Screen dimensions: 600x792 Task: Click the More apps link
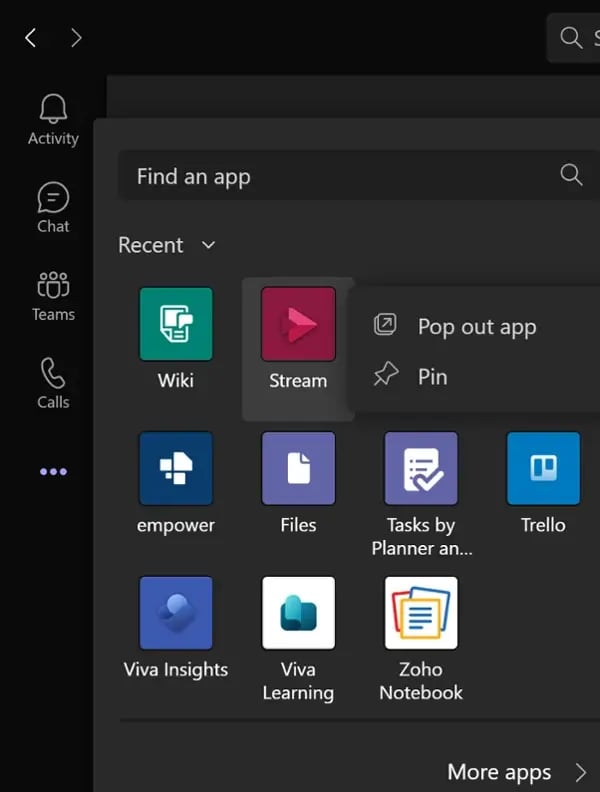[x=499, y=772]
